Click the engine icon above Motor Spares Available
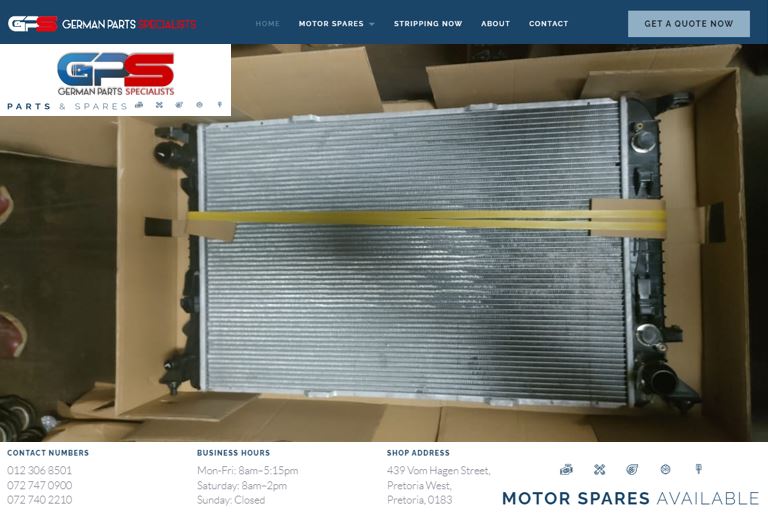Viewport: 768px width, 513px height. [x=566, y=470]
